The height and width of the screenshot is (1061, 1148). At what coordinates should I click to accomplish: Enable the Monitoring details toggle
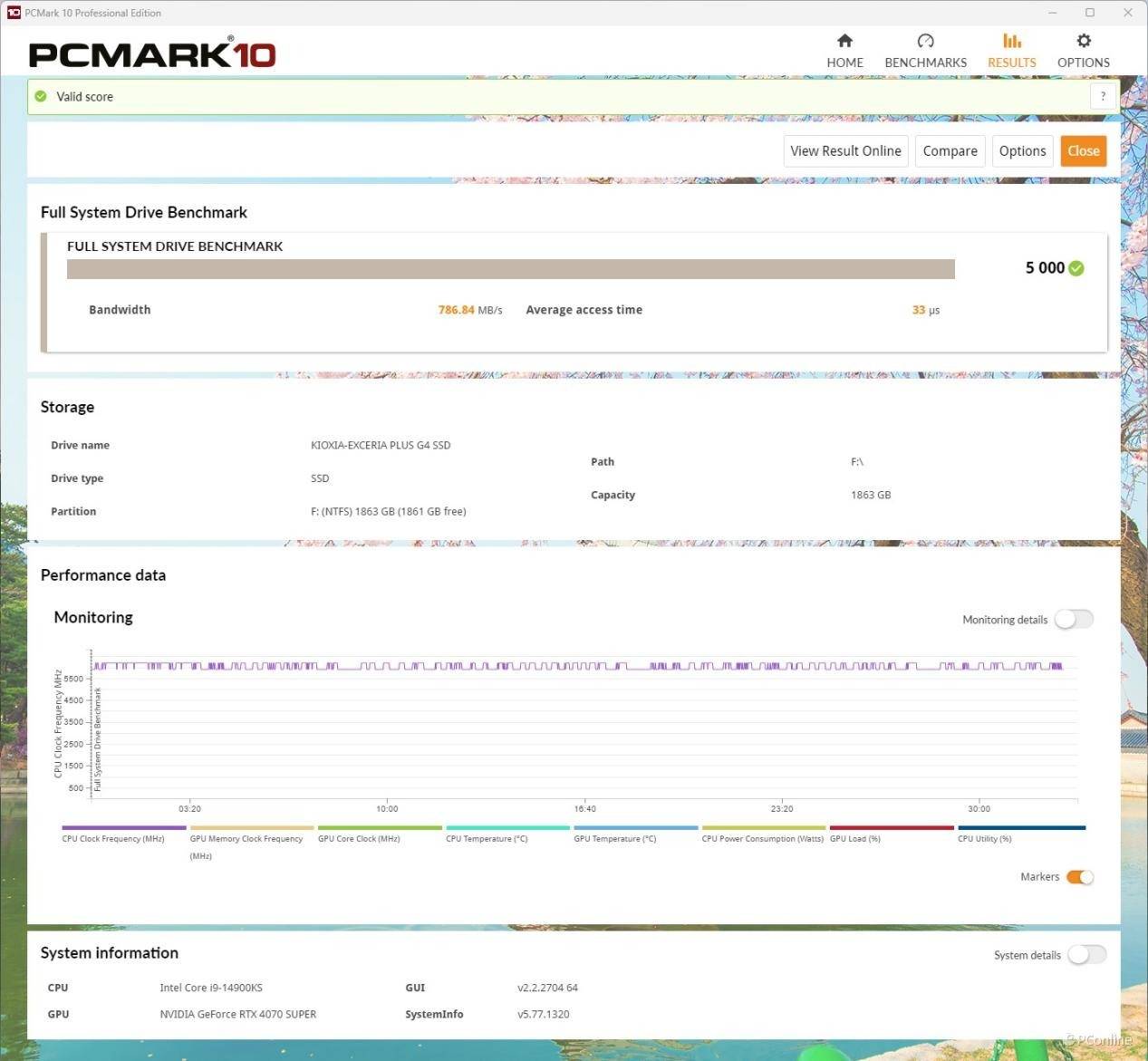[x=1075, y=619]
